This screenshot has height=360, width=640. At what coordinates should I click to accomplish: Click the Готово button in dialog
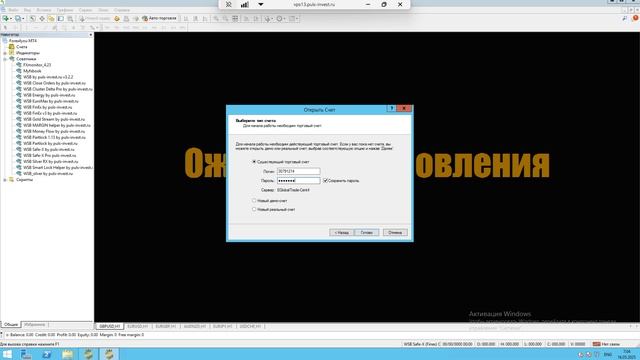(366, 232)
